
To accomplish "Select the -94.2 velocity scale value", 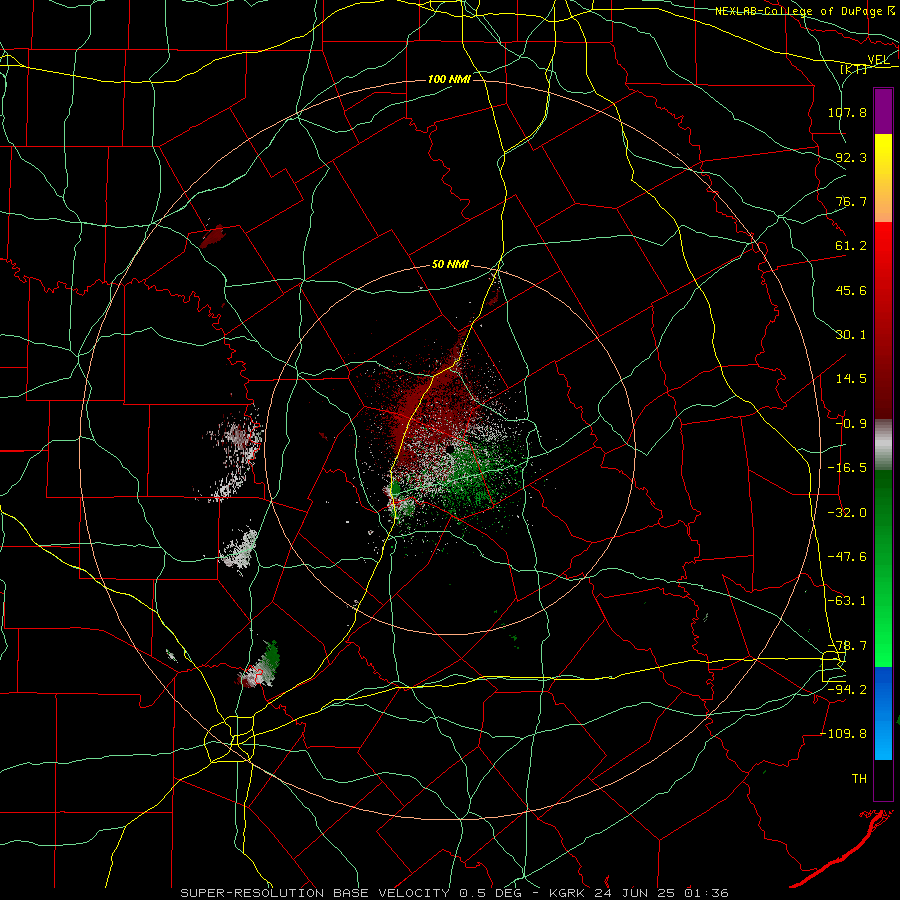I will [x=847, y=690].
